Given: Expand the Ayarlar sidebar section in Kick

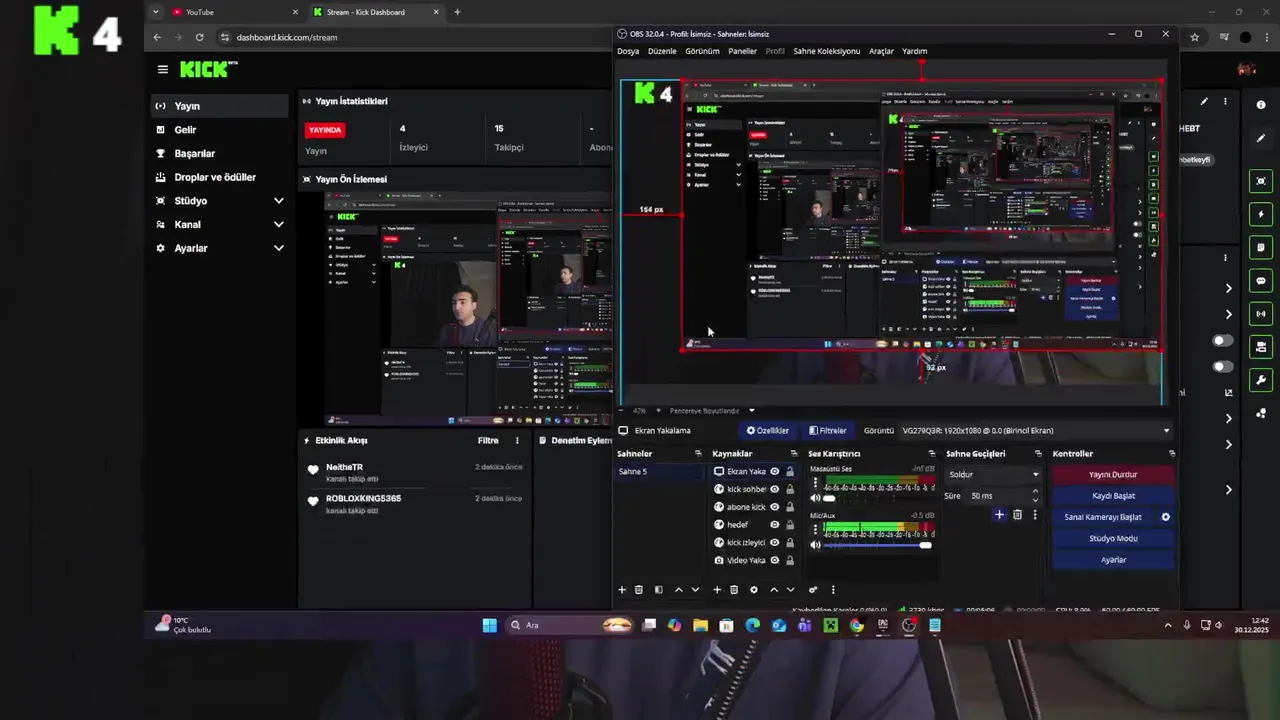Looking at the screenshot, I should tap(278, 248).
